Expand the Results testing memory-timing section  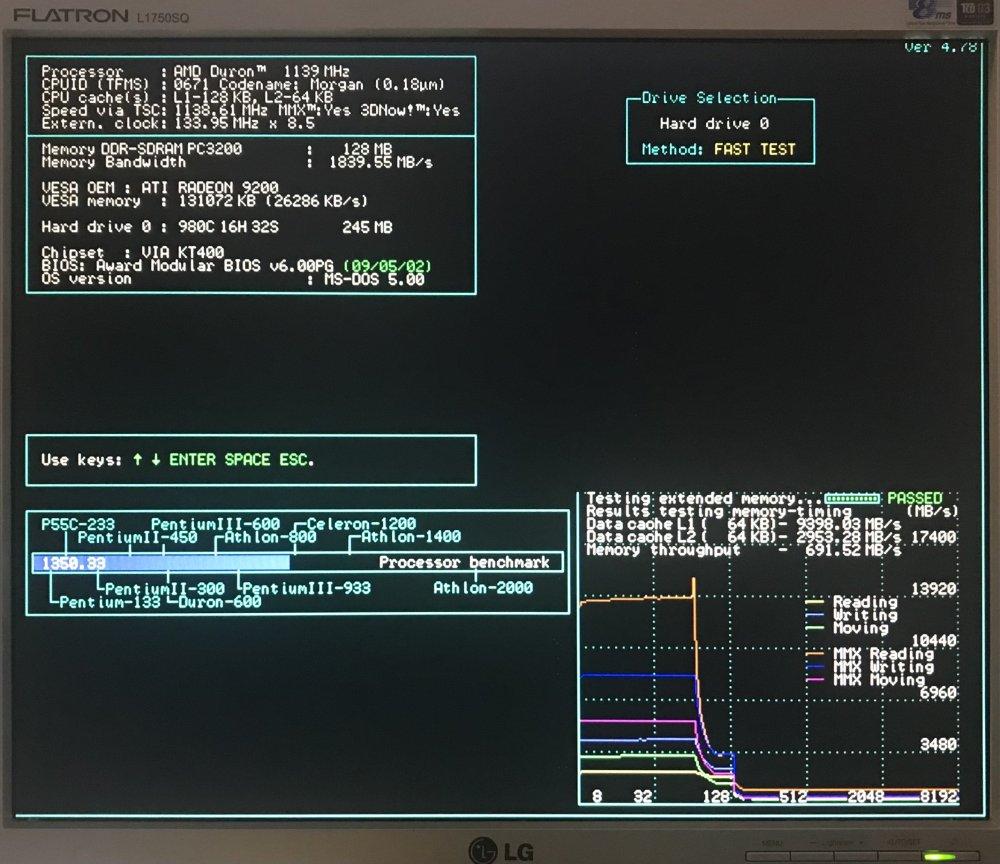[x=690, y=511]
